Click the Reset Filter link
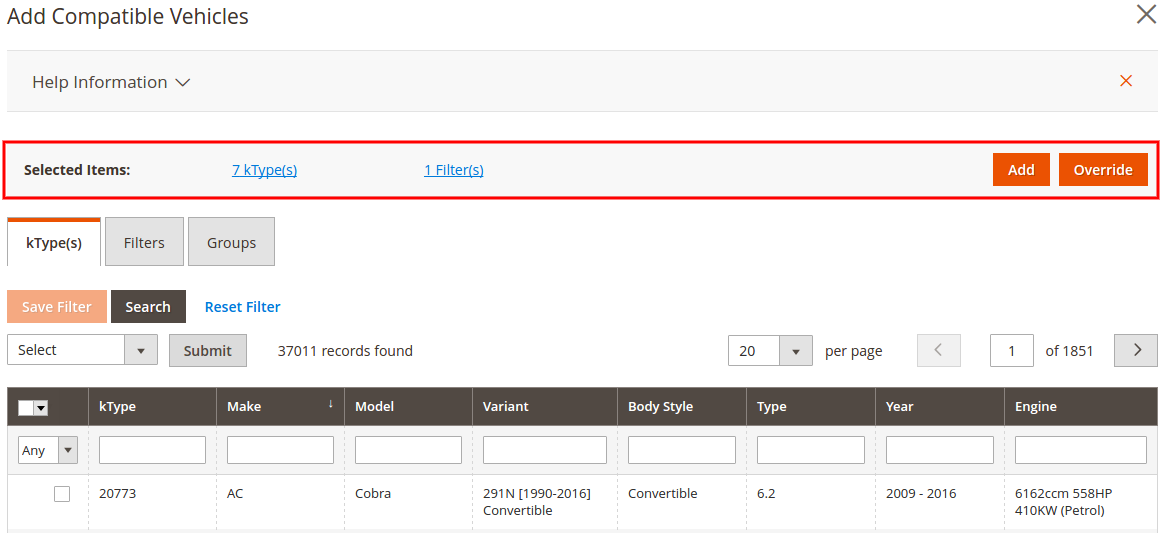This screenshot has width=1165, height=533. click(x=242, y=307)
